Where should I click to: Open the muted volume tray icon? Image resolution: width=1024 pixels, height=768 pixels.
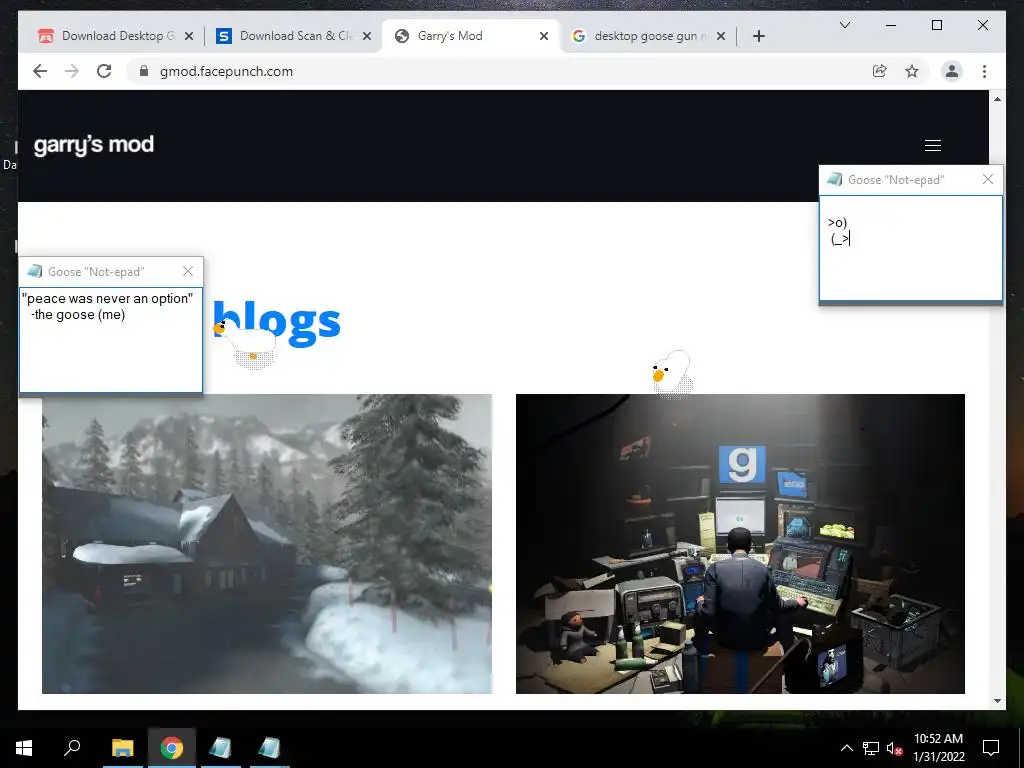(x=894, y=748)
